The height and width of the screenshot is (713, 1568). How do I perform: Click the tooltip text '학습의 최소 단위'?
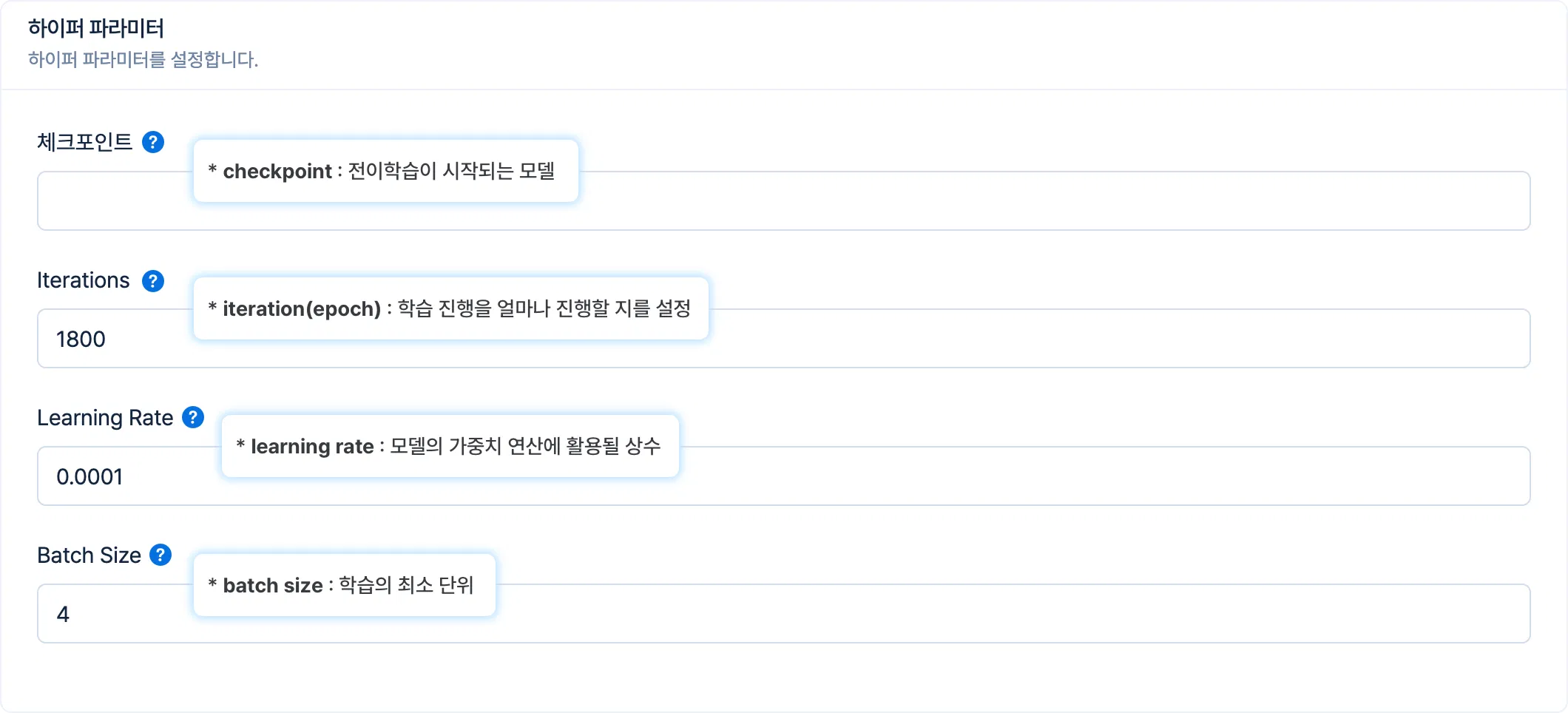click(x=406, y=585)
